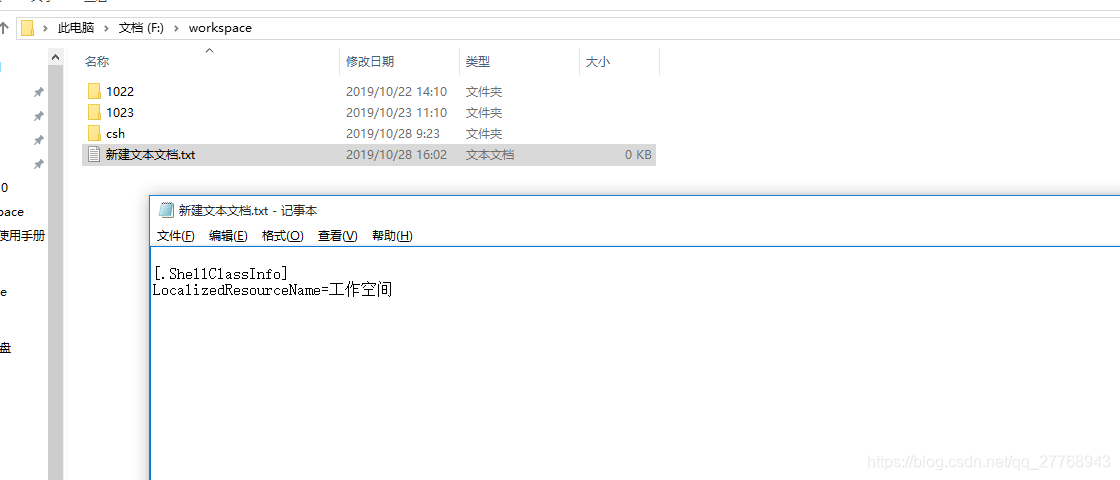Click date 2019/10/28 16:02

[396, 154]
